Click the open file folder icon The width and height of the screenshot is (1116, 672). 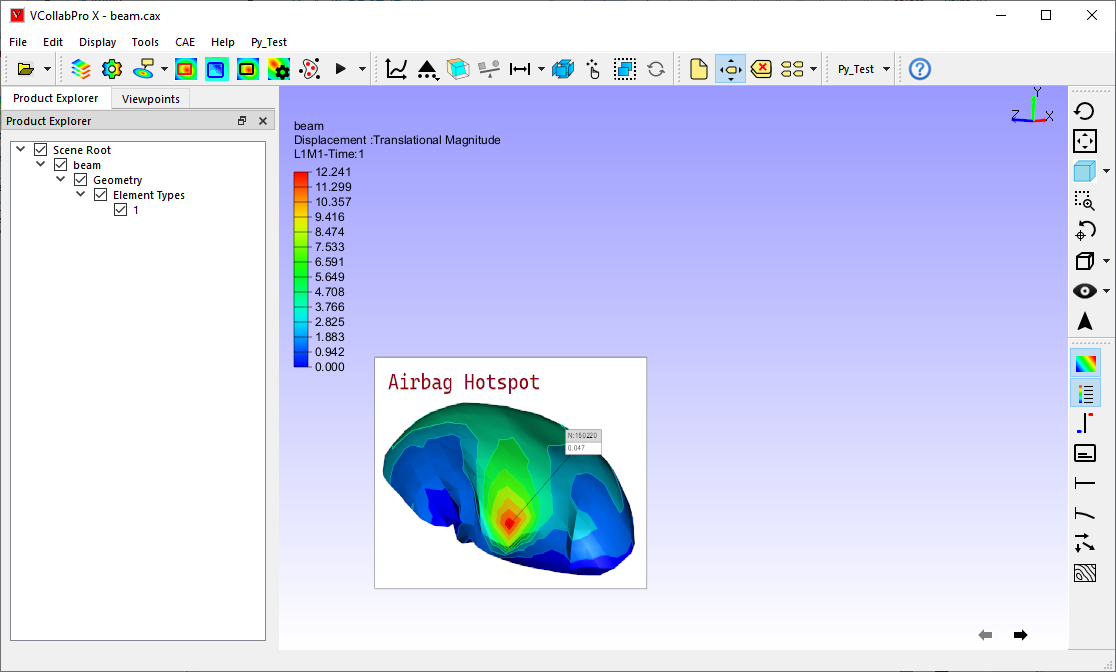click(26, 69)
